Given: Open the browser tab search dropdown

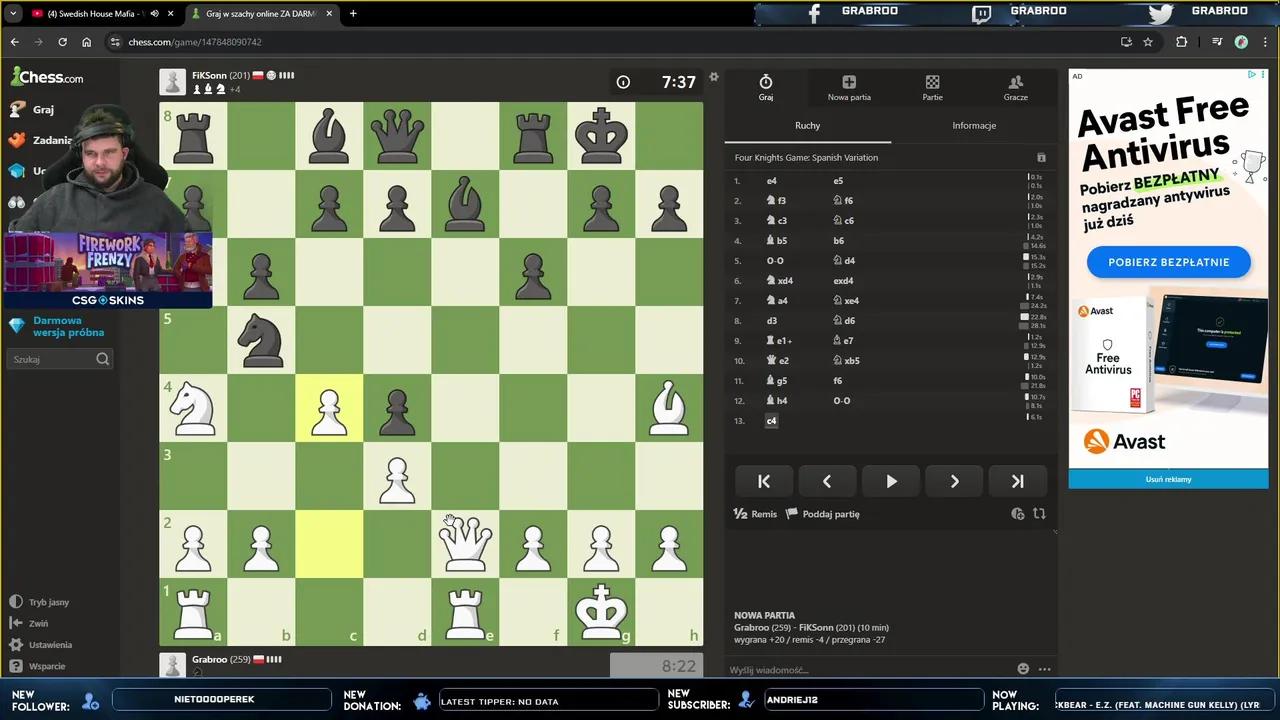Looking at the screenshot, I should pyautogui.click(x=13, y=14).
